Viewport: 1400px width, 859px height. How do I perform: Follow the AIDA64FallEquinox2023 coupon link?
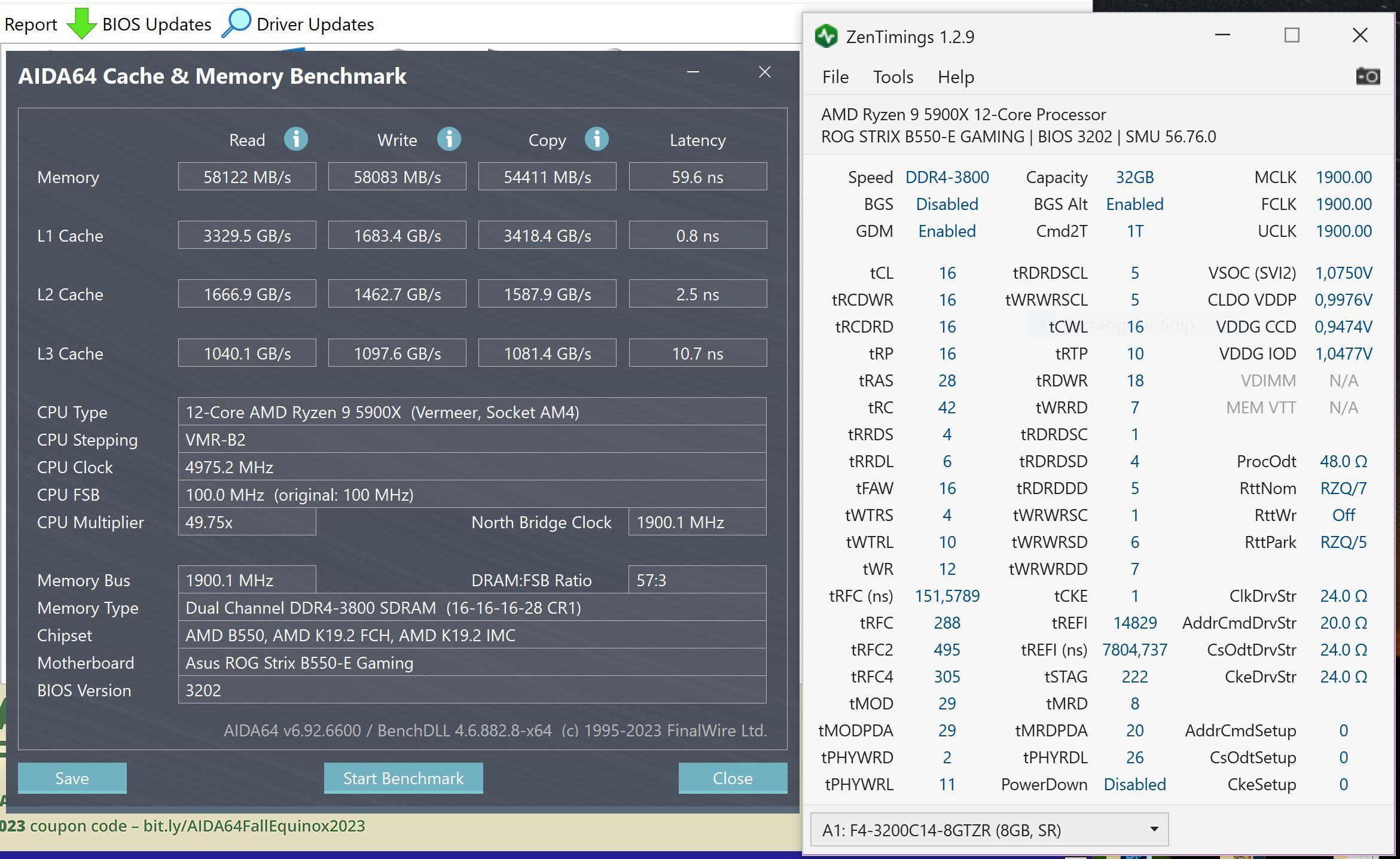point(254,826)
